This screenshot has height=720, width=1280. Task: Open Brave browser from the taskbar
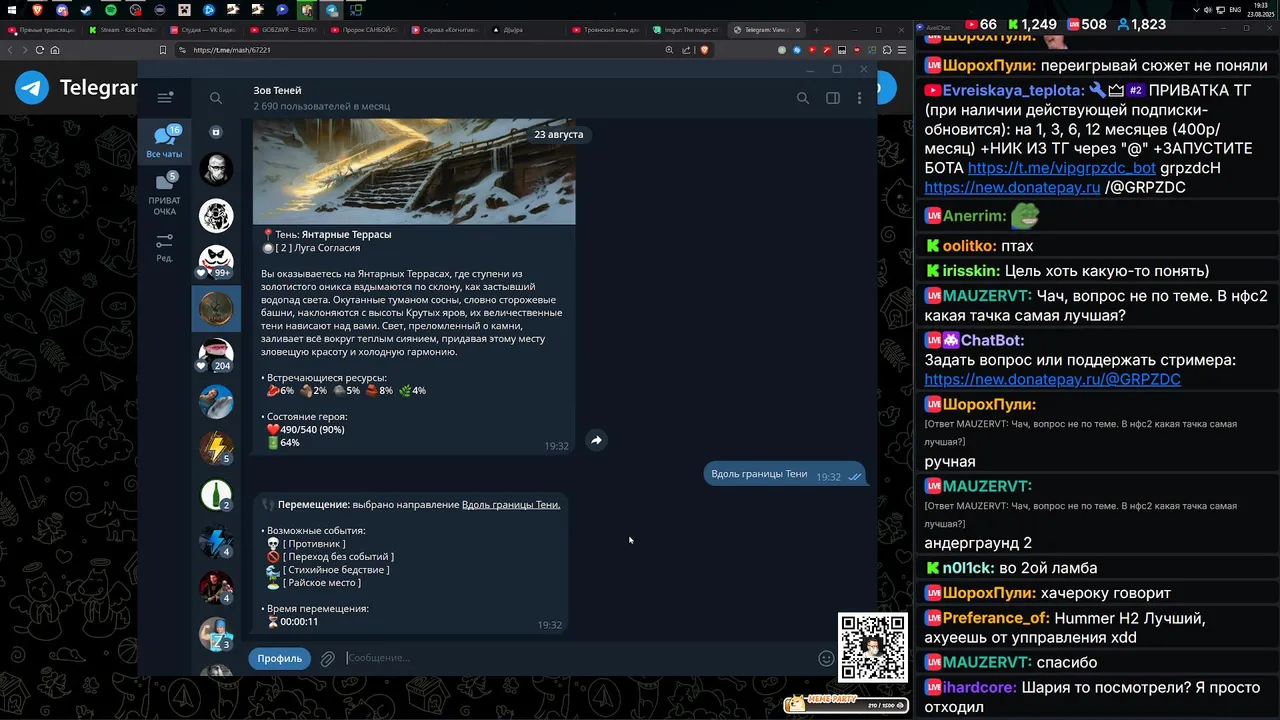pos(37,10)
